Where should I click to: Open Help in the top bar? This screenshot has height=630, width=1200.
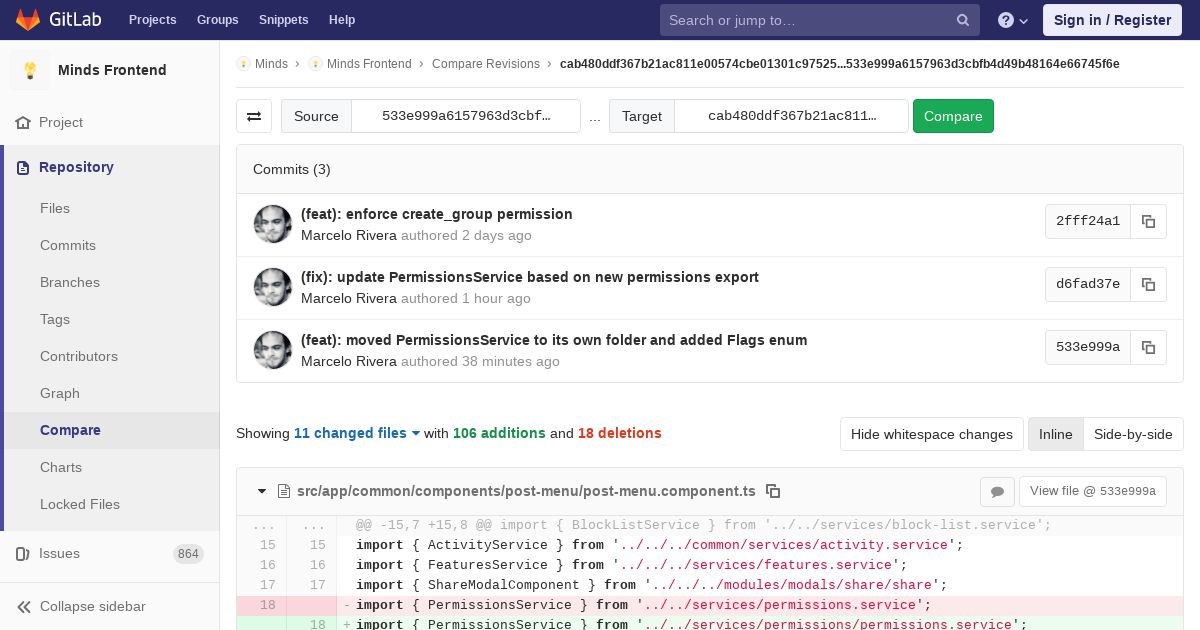click(x=342, y=20)
